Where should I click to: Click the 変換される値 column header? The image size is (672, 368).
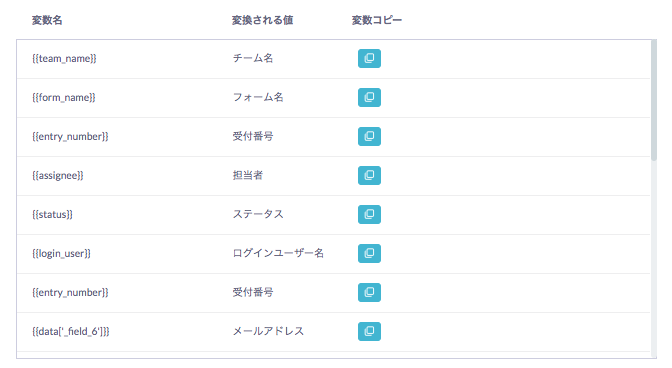click(262, 20)
